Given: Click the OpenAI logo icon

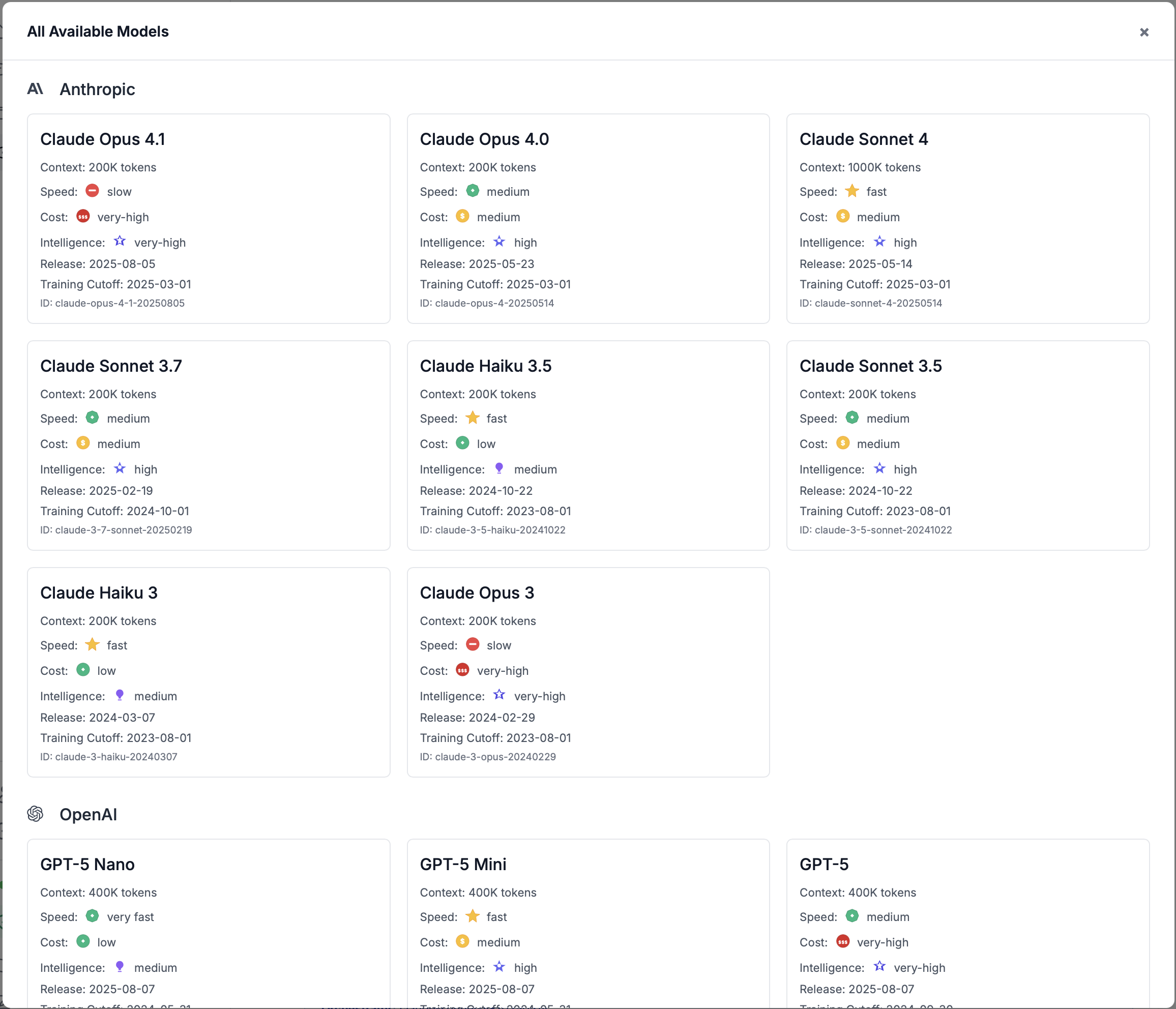Looking at the screenshot, I should [36, 814].
